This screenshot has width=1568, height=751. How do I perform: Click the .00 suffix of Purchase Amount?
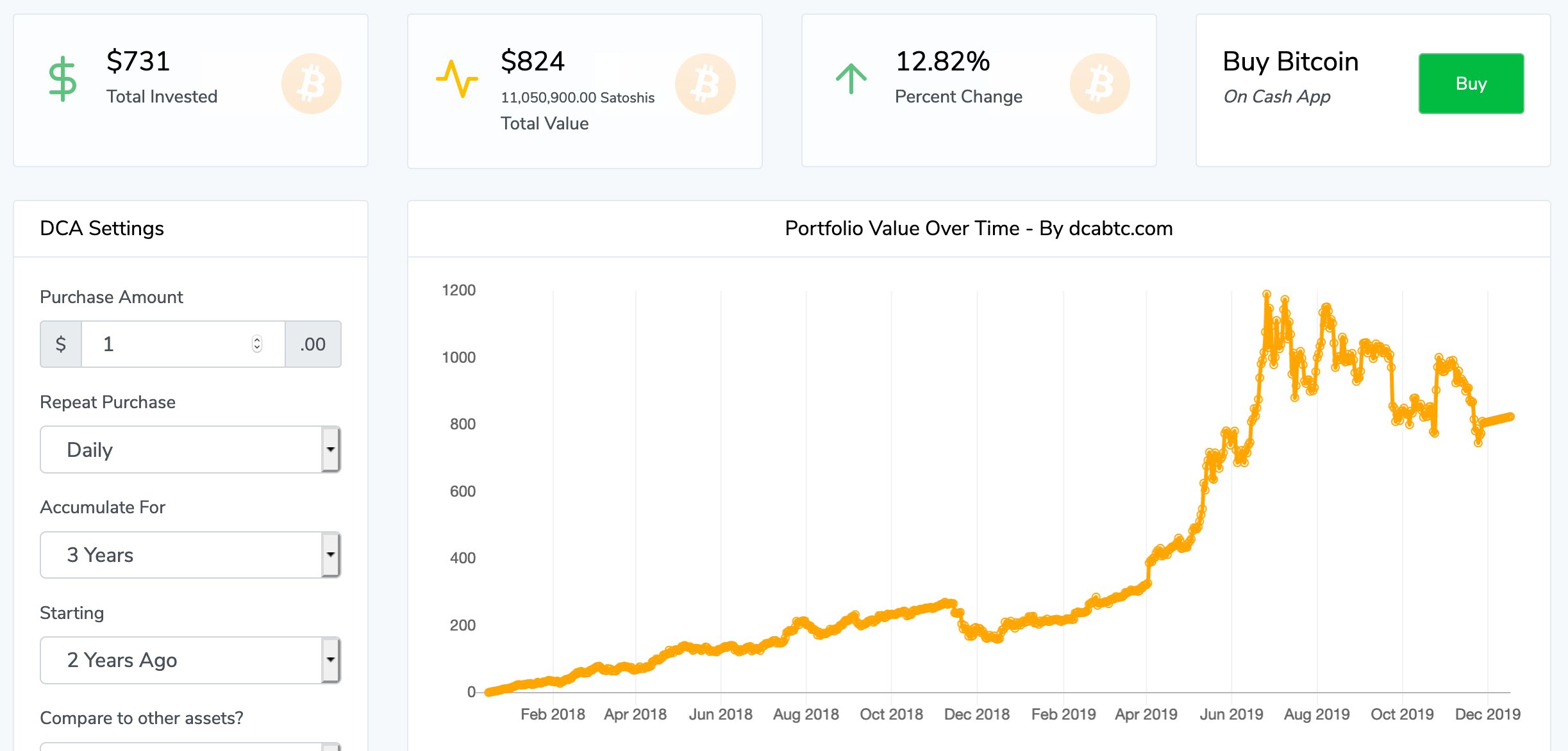click(313, 344)
